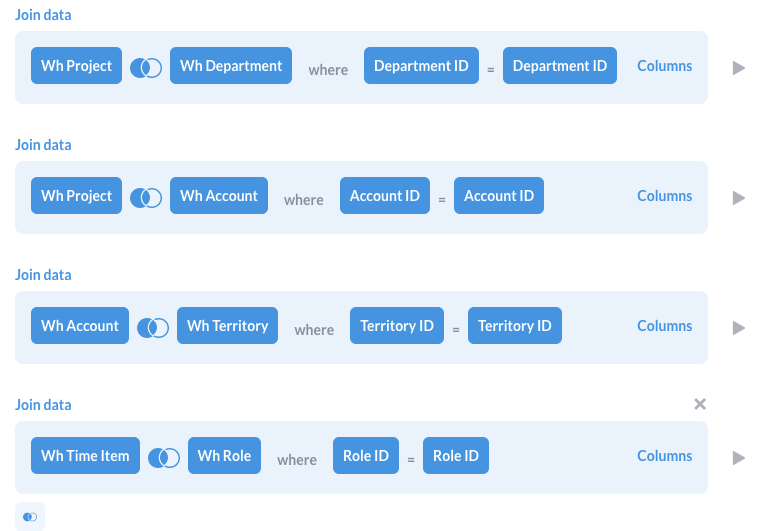Change join type between Wh Account and Wh Territory
Viewport: 760px width, 531px height.
pyautogui.click(x=153, y=328)
